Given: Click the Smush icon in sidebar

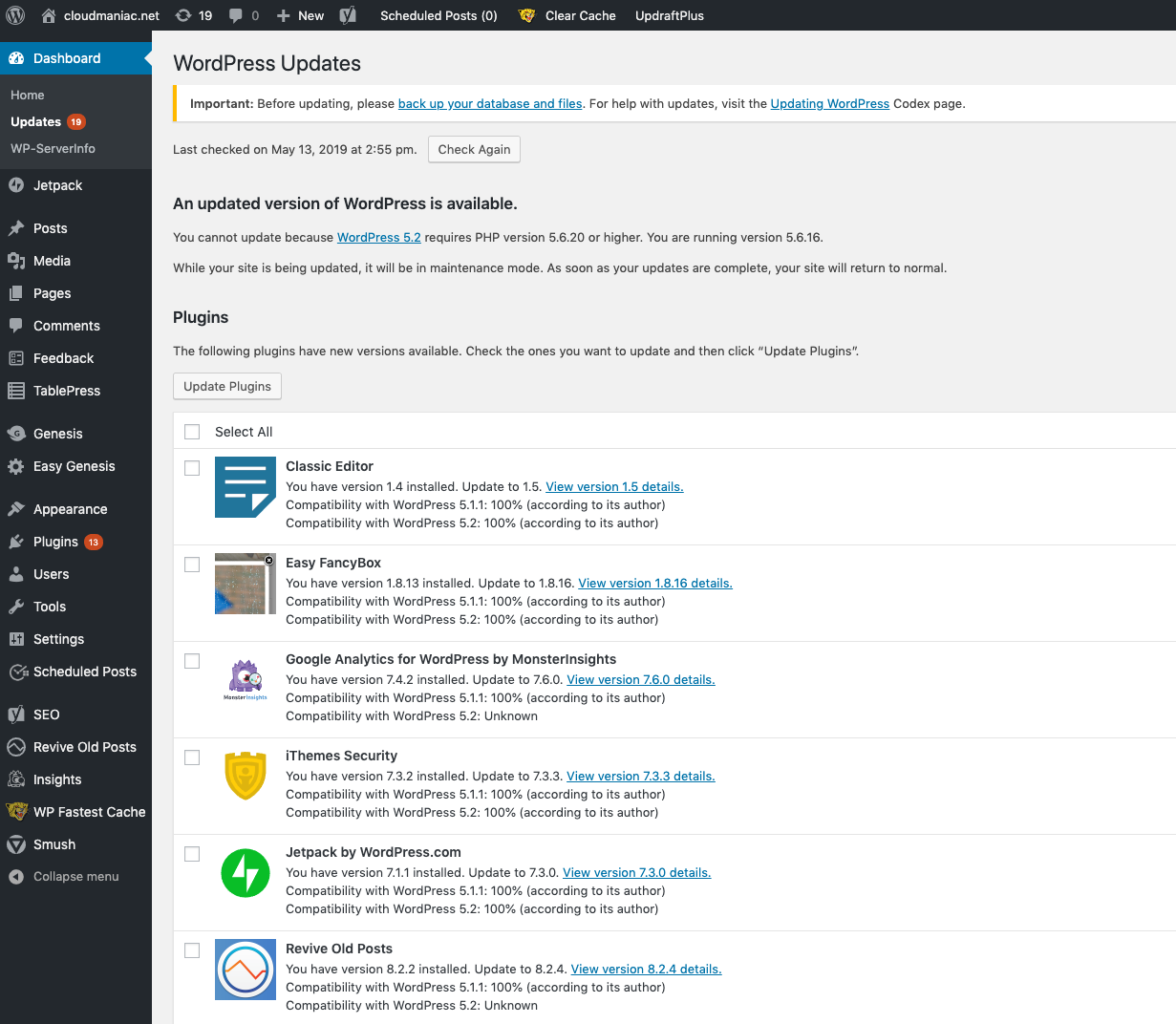Looking at the screenshot, I should tap(16, 844).
